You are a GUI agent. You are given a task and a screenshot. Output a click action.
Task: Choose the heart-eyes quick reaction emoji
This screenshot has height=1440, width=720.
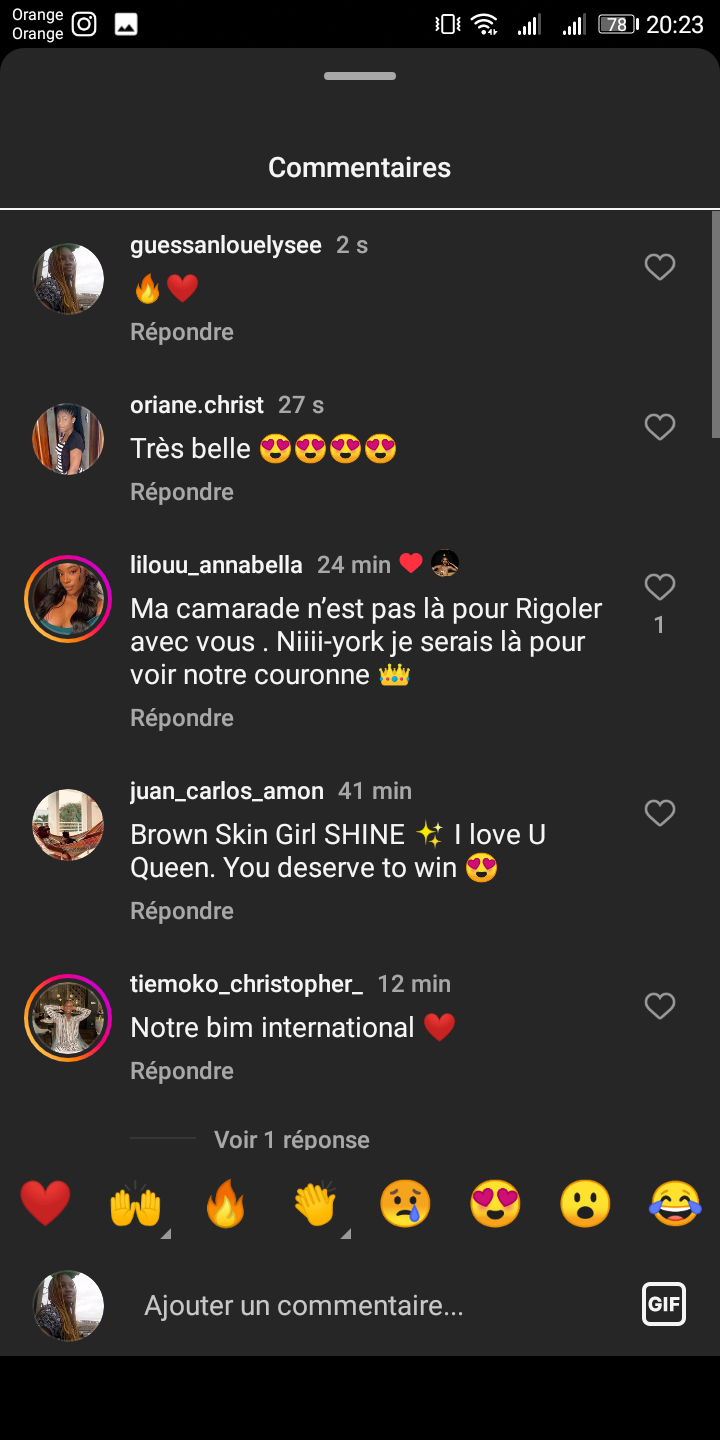[x=495, y=1203]
